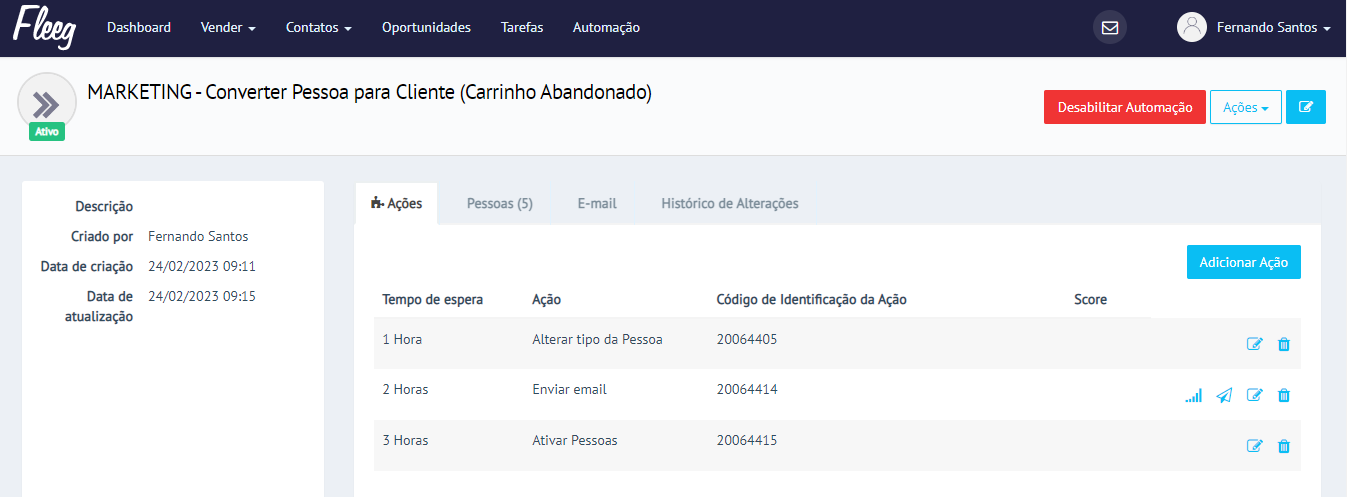Click the Score column header
This screenshot has width=1347, height=497.
1090,299
